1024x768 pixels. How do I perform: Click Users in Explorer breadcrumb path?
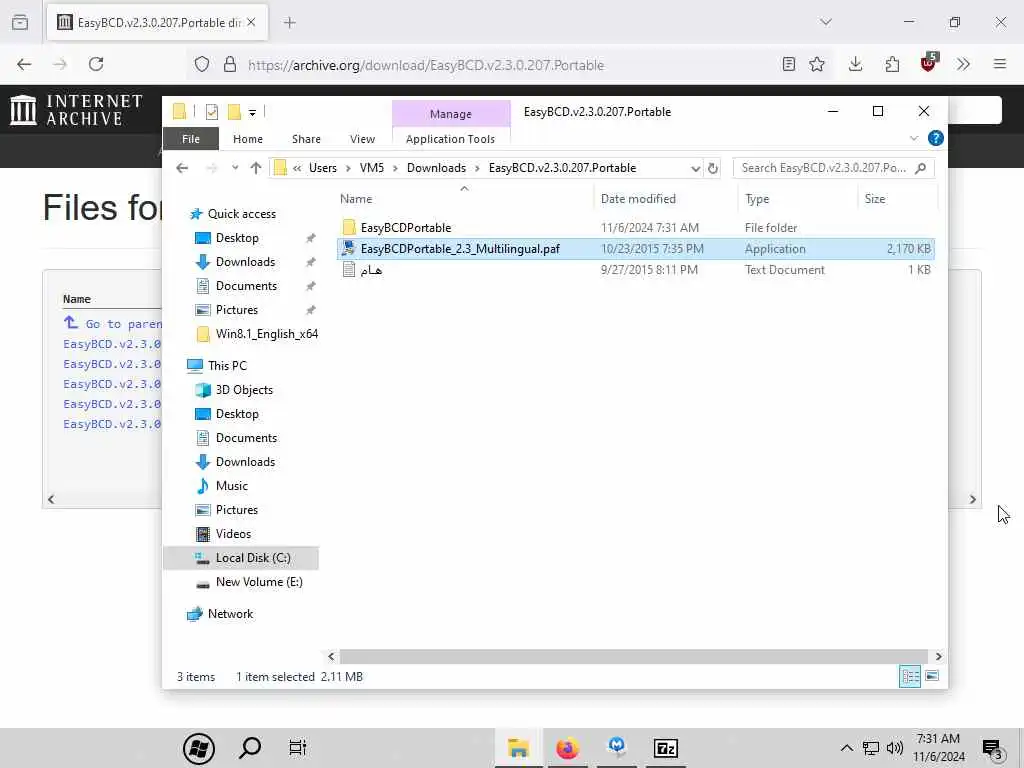point(323,168)
